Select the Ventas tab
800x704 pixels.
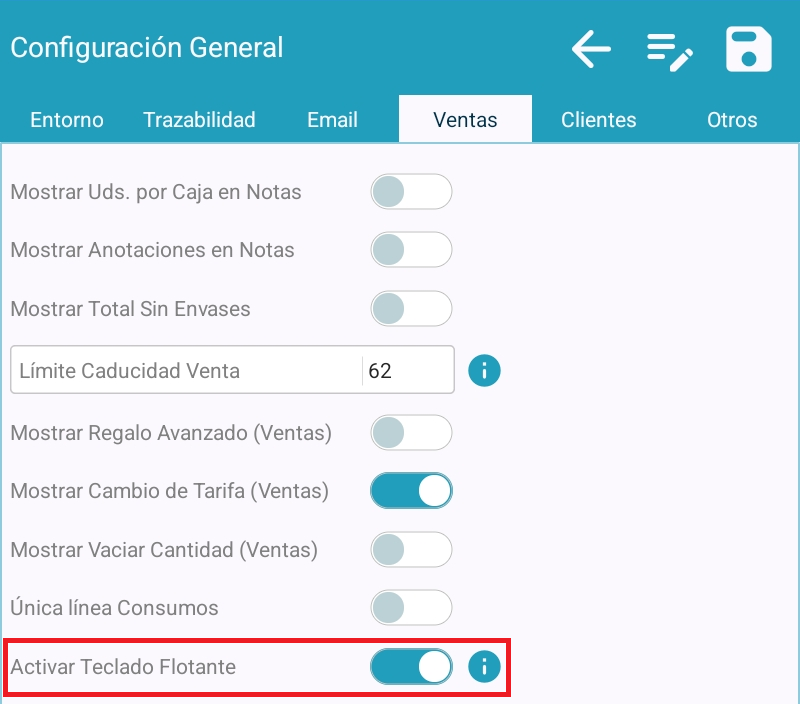465,120
